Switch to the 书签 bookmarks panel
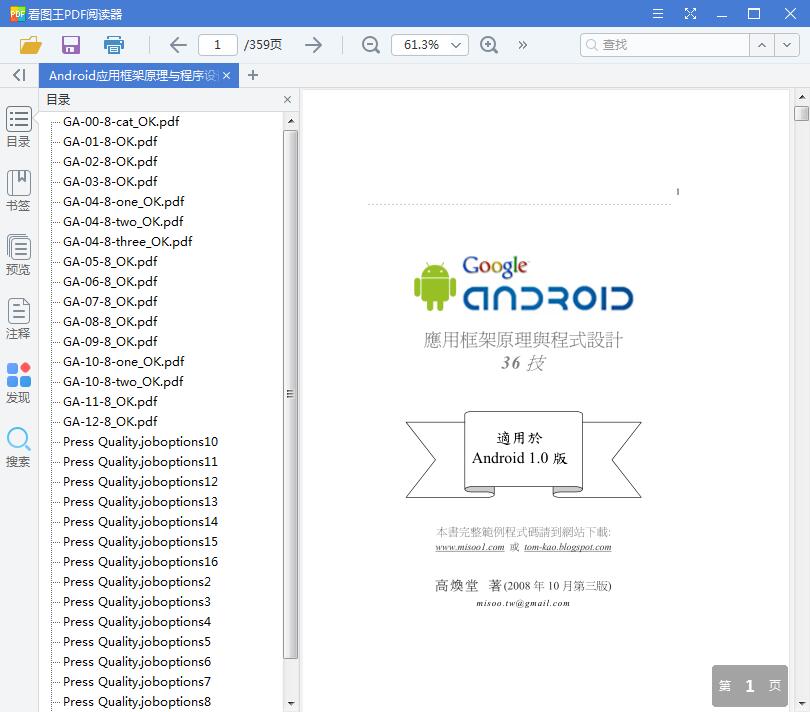The width and height of the screenshot is (810, 712). point(18,190)
